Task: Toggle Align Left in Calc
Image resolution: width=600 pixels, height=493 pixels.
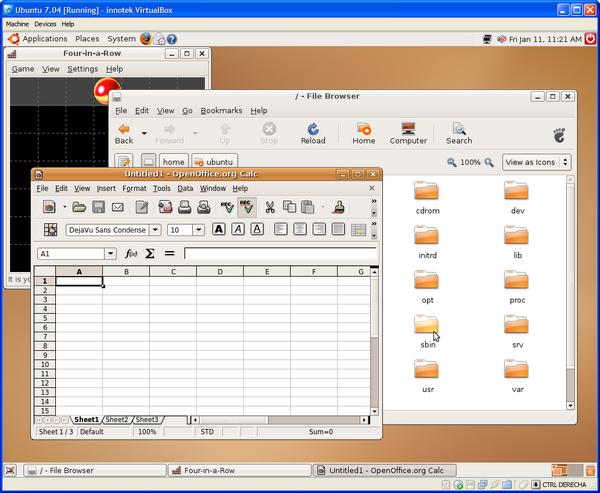Action: coord(280,229)
